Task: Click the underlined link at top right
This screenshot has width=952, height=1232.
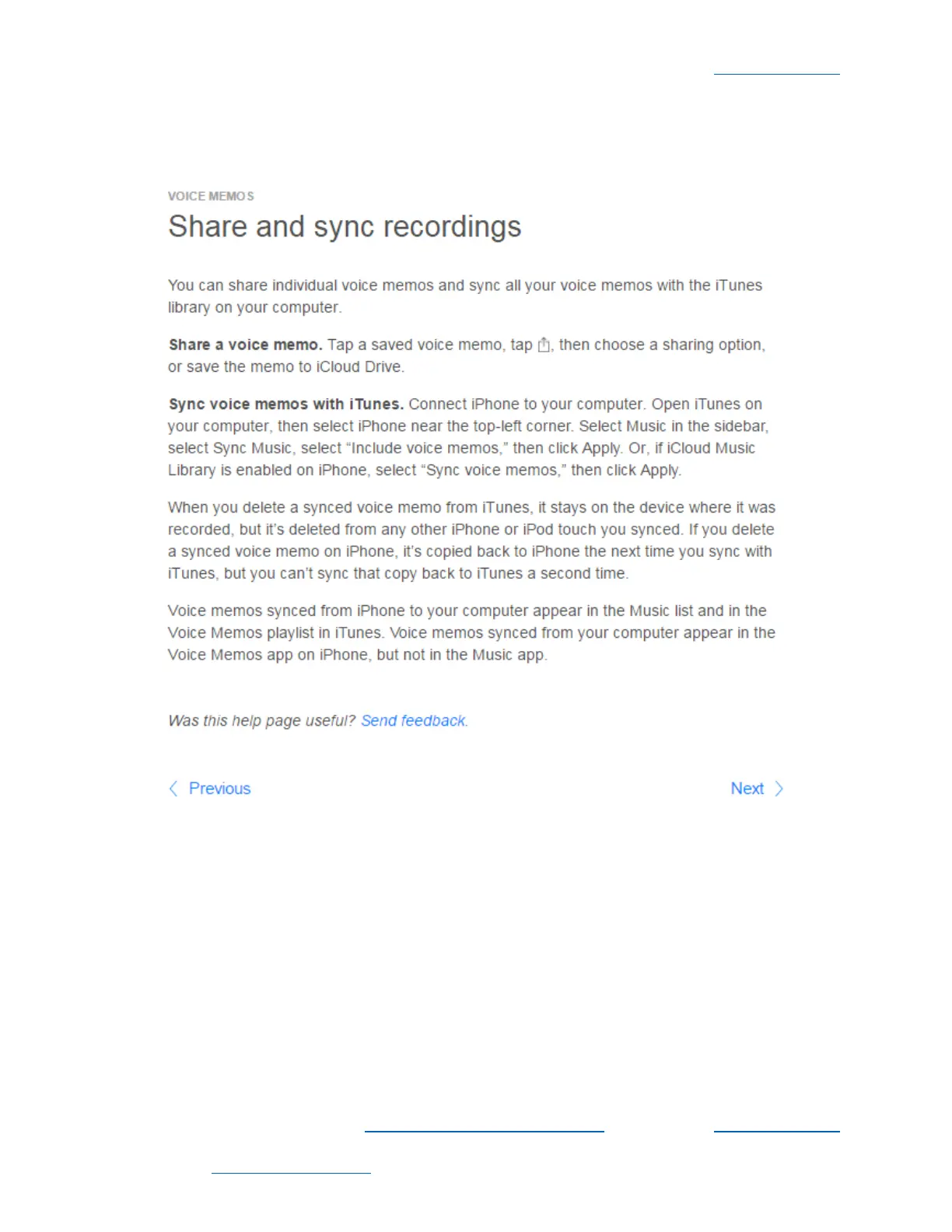Action: (777, 73)
